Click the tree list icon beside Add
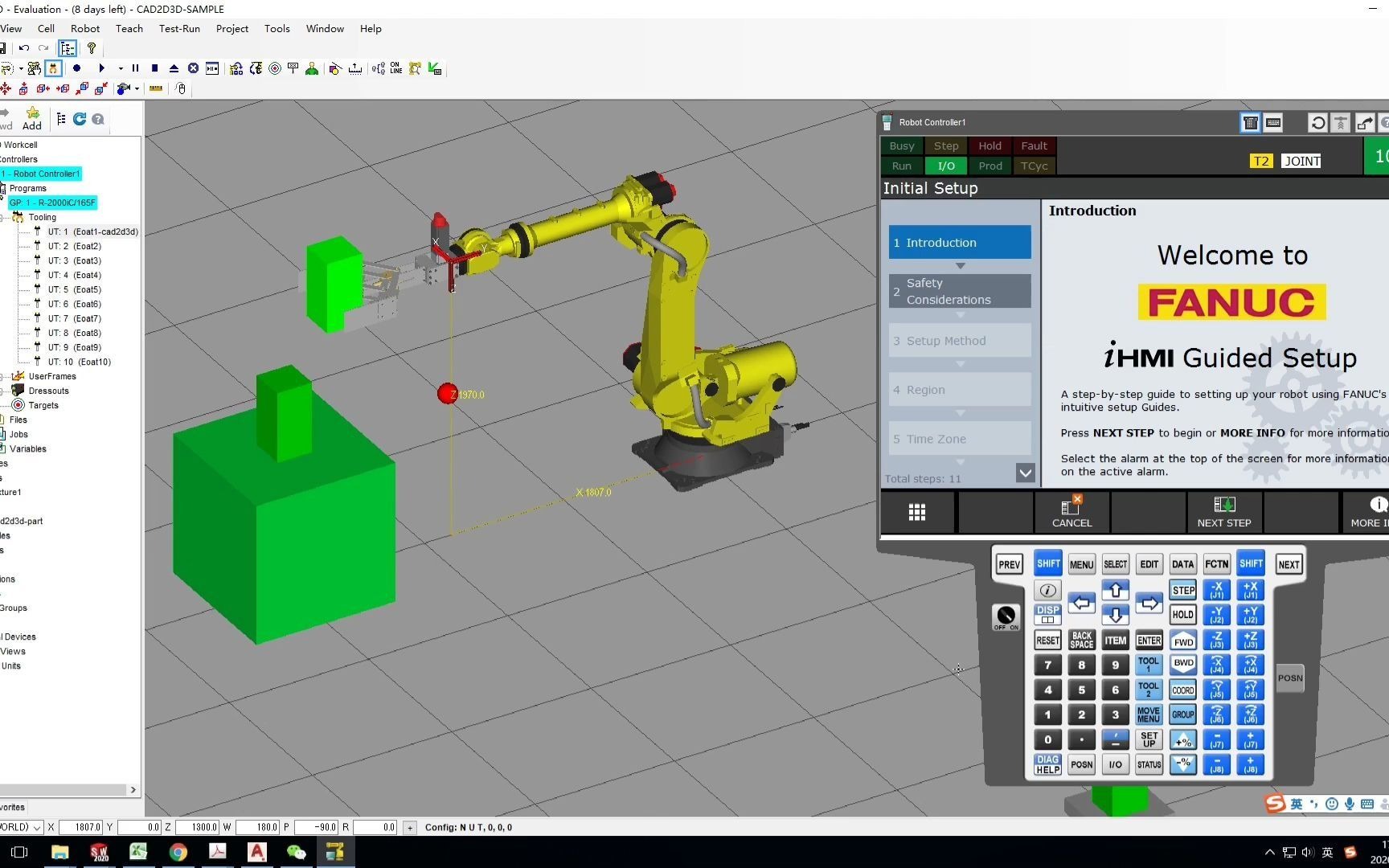This screenshot has width=1389, height=868. tap(61, 119)
